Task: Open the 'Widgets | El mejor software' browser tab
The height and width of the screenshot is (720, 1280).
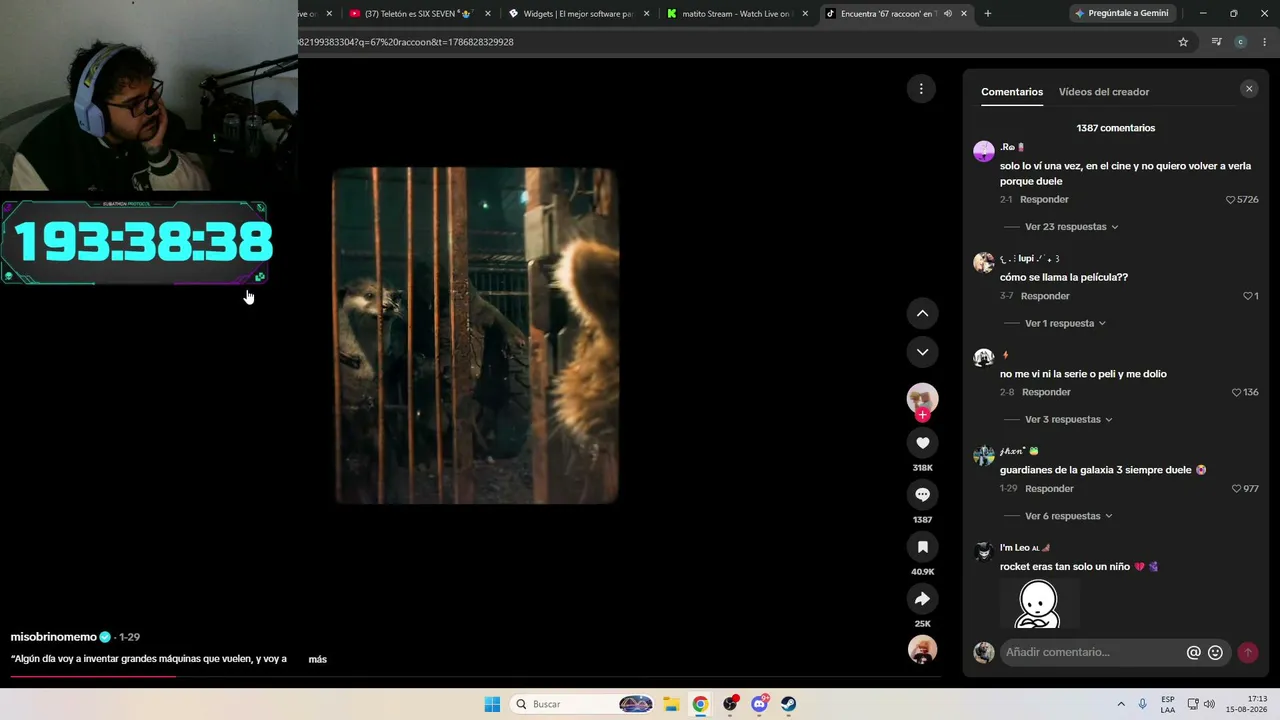Action: [578, 14]
